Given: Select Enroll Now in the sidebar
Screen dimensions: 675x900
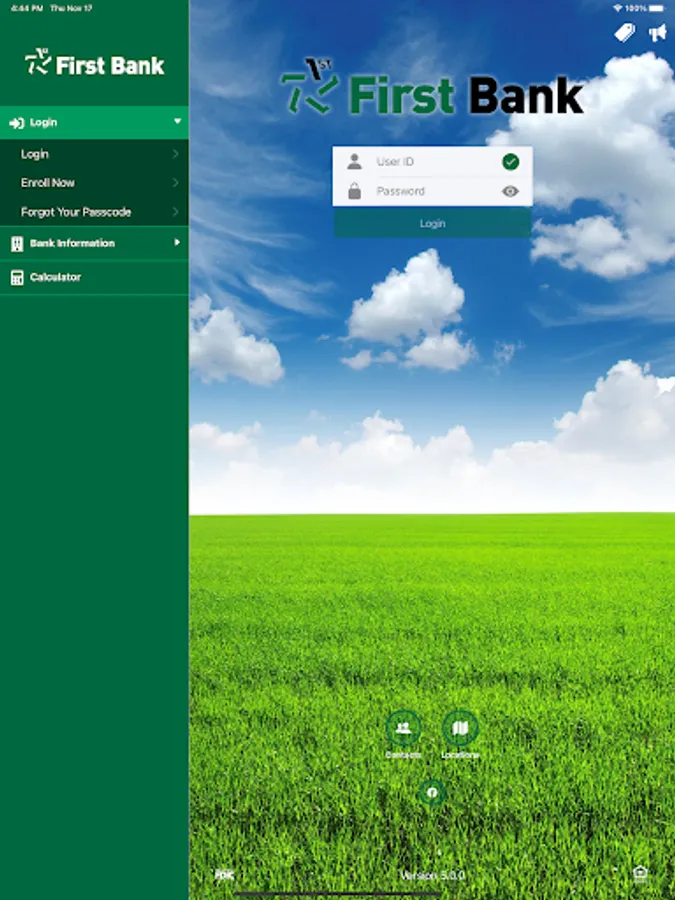Looking at the screenshot, I should [x=94, y=183].
